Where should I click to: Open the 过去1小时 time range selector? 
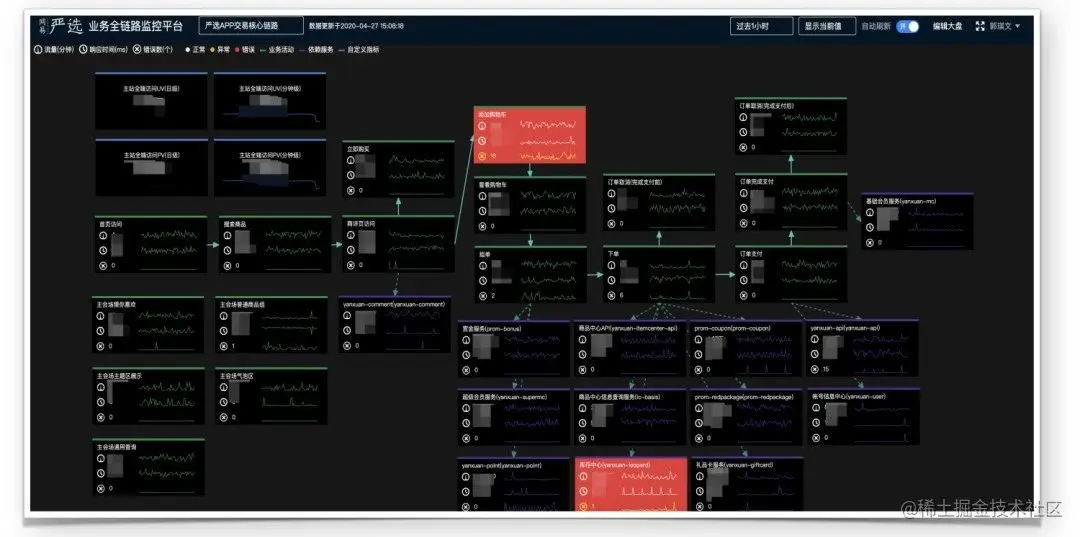click(761, 26)
